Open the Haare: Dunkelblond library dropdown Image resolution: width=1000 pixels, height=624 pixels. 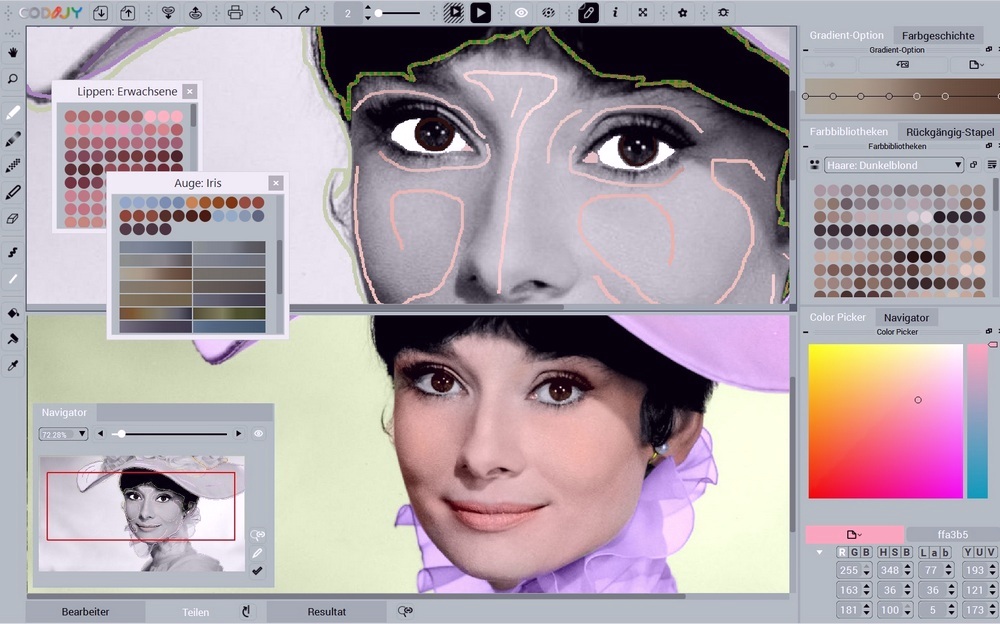click(x=893, y=164)
